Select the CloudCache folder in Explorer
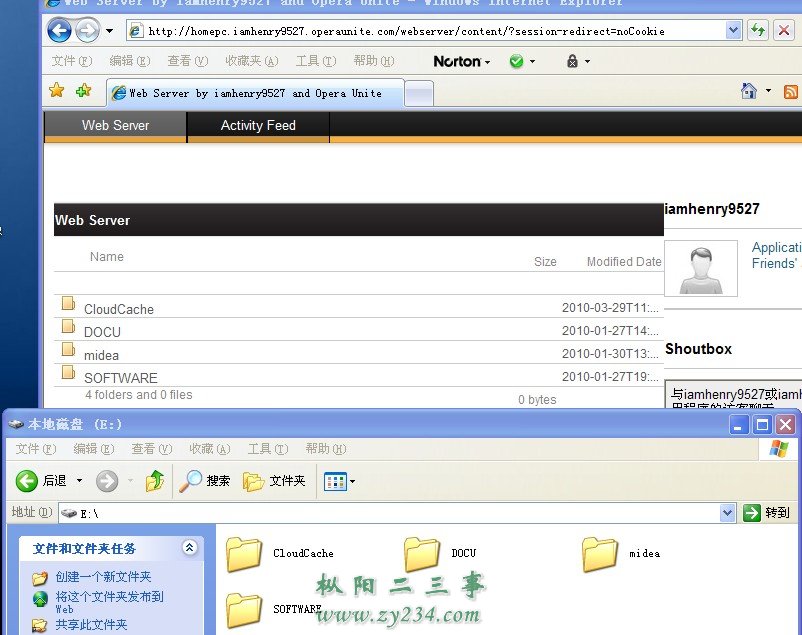This screenshot has height=635, width=802. [280, 554]
